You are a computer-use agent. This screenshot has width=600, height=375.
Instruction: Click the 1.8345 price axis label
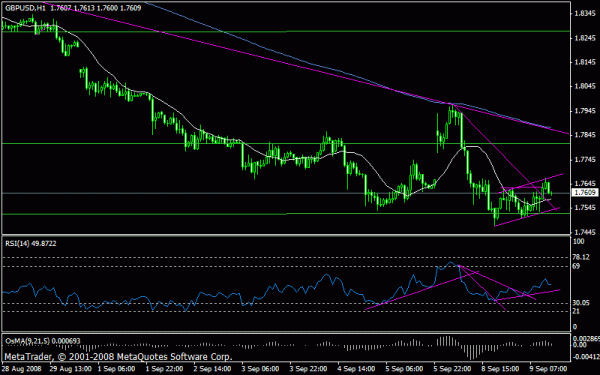585,14
